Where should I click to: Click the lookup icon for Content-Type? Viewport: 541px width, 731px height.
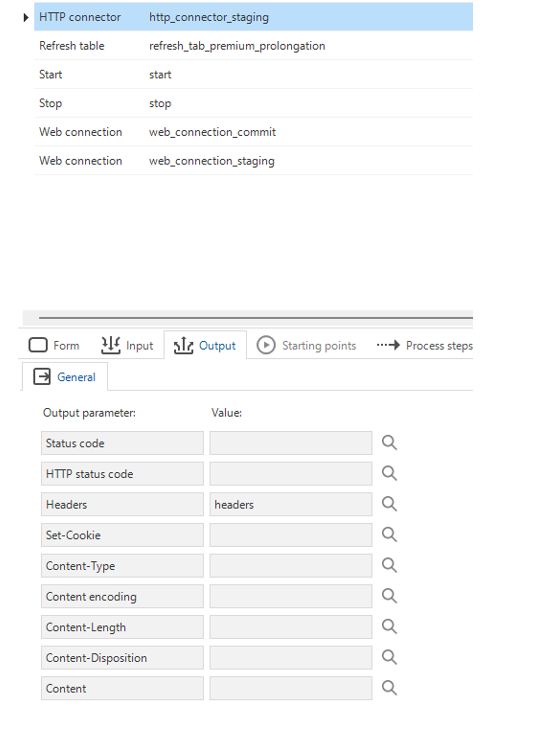(389, 565)
